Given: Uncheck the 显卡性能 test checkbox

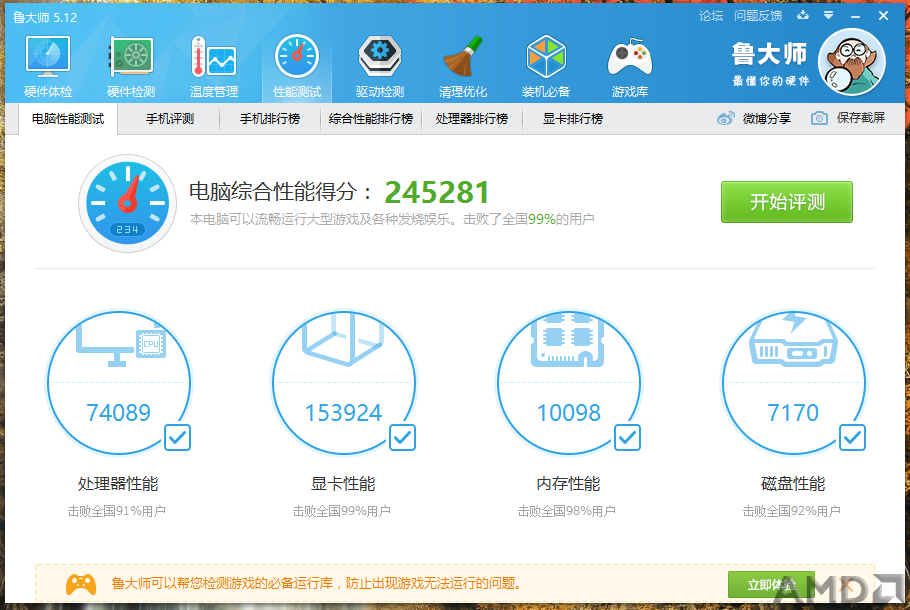Looking at the screenshot, I should pos(402,438).
